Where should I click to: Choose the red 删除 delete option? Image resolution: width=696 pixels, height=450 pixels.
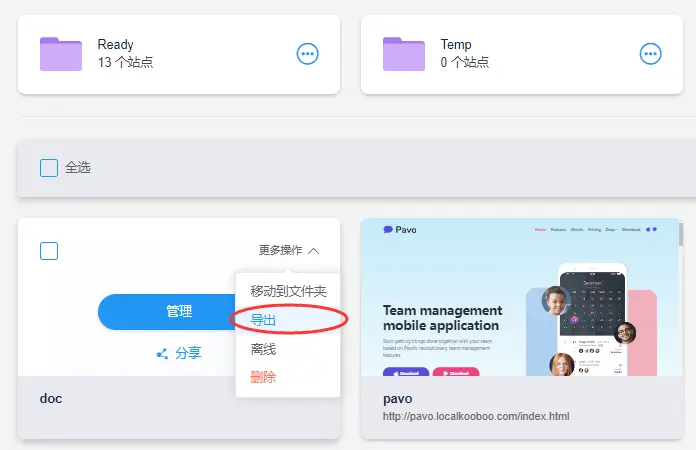point(263,377)
